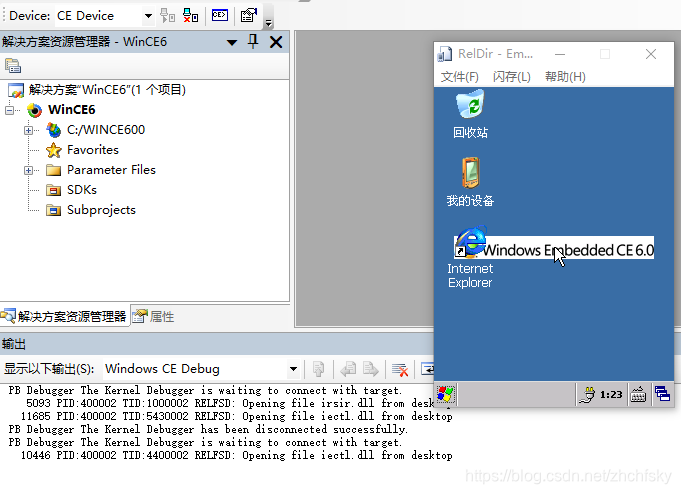Click the Detach Device toolbar icon
The height and width of the screenshot is (494, 681).
coord(190,16)
